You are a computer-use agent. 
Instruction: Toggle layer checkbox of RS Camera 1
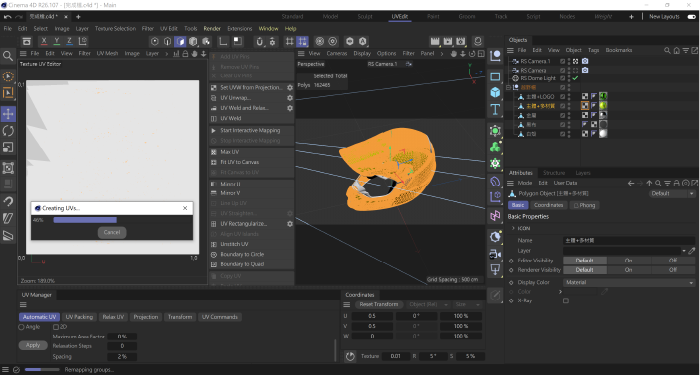562,61
